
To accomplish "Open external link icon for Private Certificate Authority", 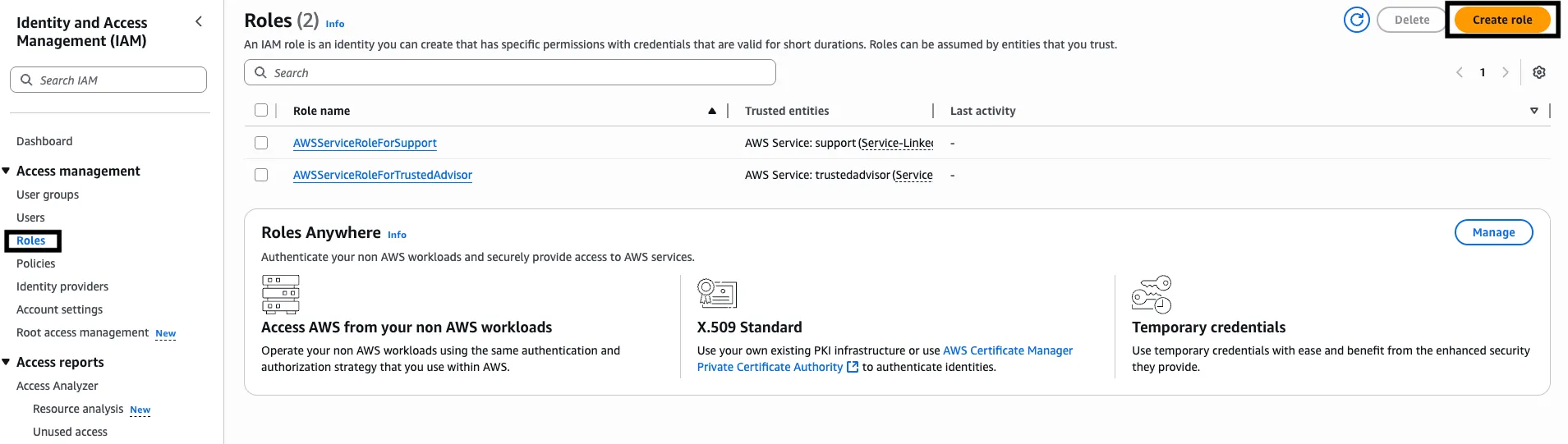I will tap(853, 367).
